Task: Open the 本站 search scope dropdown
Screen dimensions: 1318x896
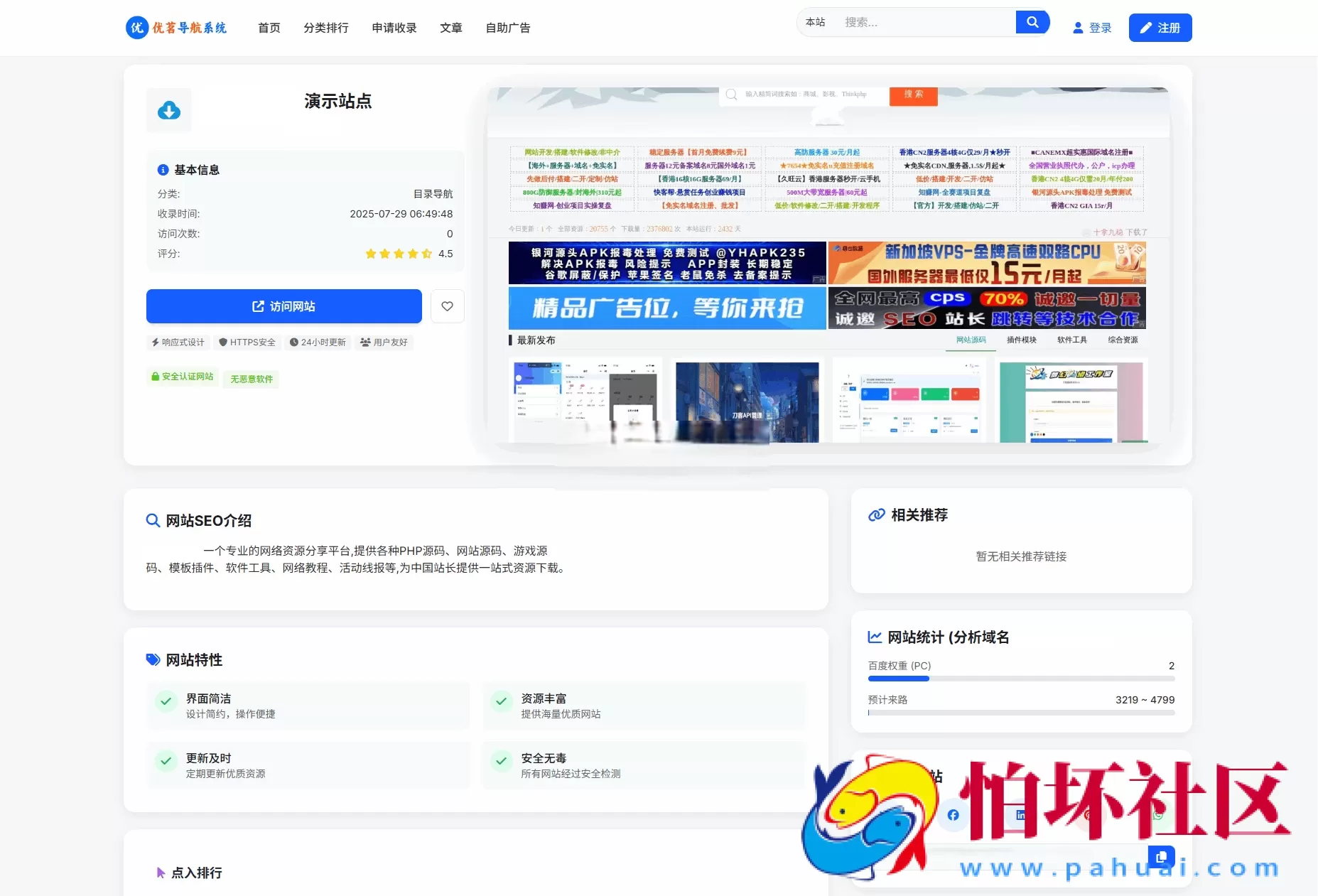Action: pos(816,22)
